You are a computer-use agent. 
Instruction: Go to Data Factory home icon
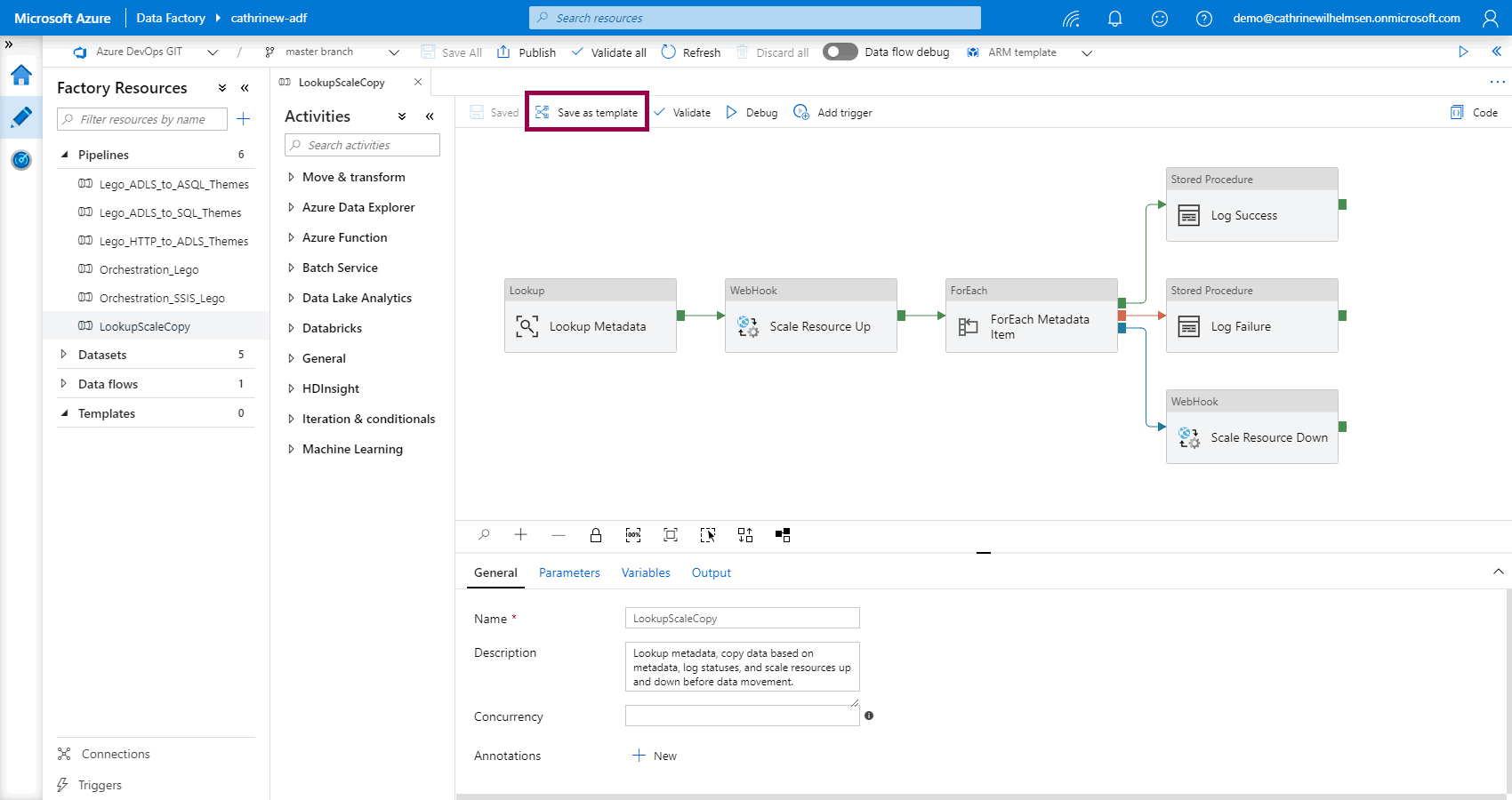(21, 76)
